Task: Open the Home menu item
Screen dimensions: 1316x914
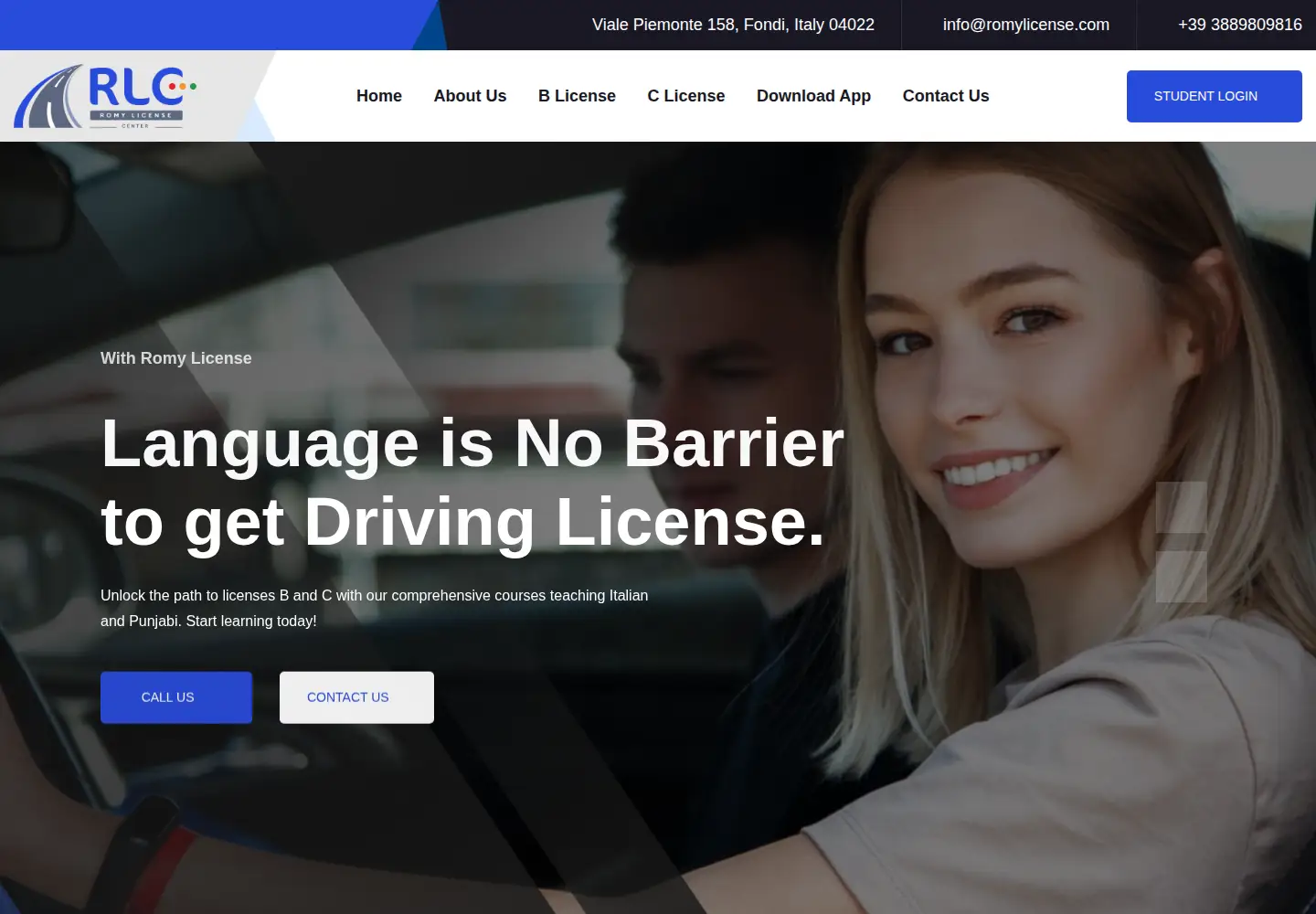Action: click(379, 96)
